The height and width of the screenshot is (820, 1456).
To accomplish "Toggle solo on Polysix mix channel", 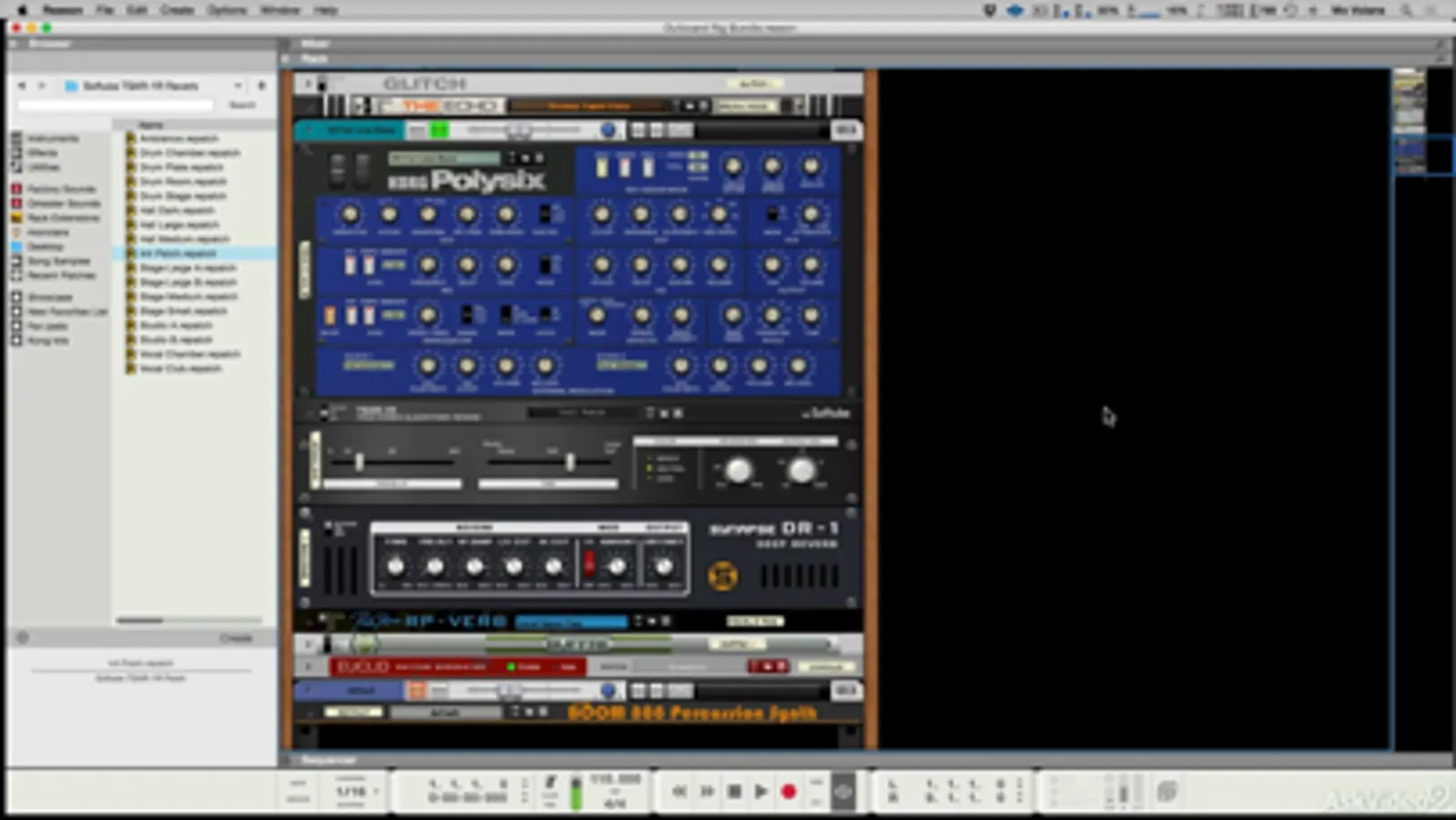I will pyautogui.click(x=440, y=131).
